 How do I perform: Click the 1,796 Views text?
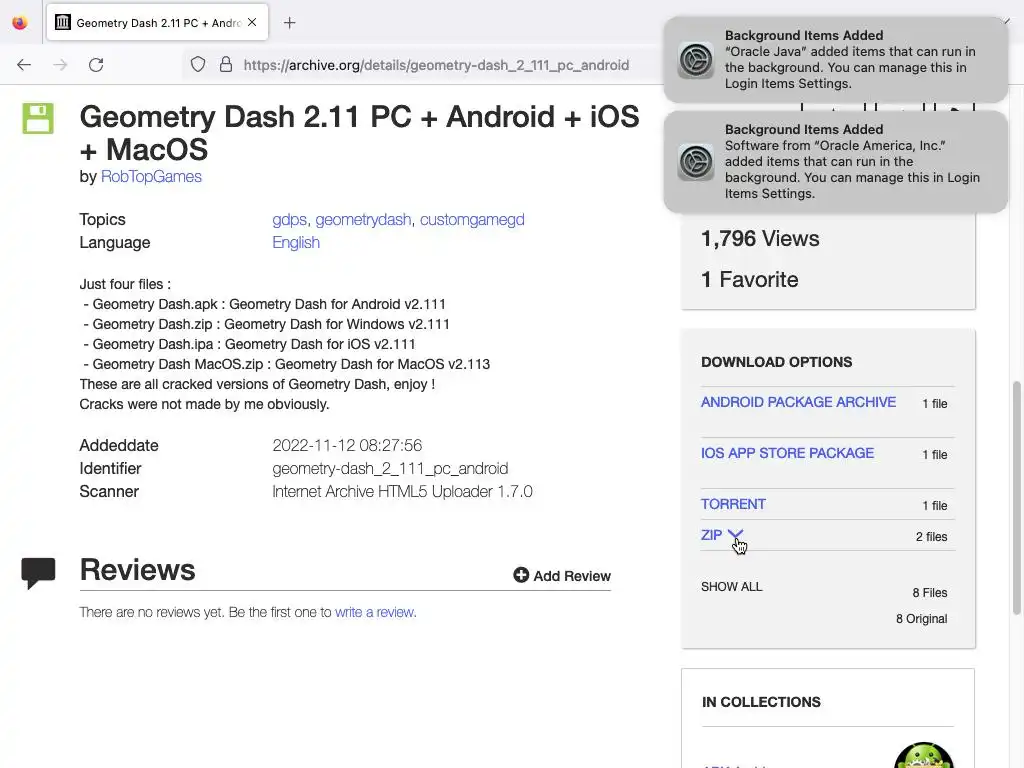(760, 238)
